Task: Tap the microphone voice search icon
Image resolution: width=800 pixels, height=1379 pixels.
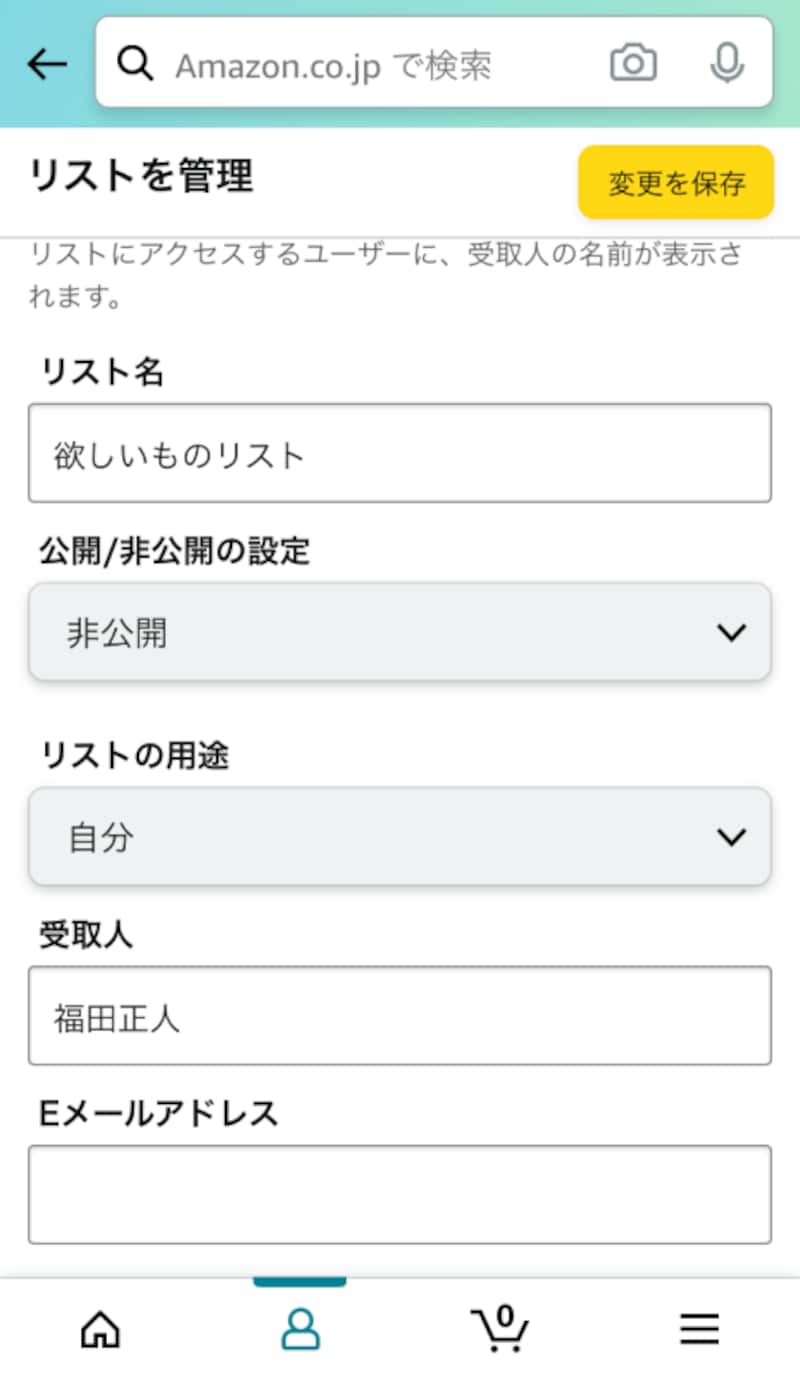Action: (x=727, y=64)
